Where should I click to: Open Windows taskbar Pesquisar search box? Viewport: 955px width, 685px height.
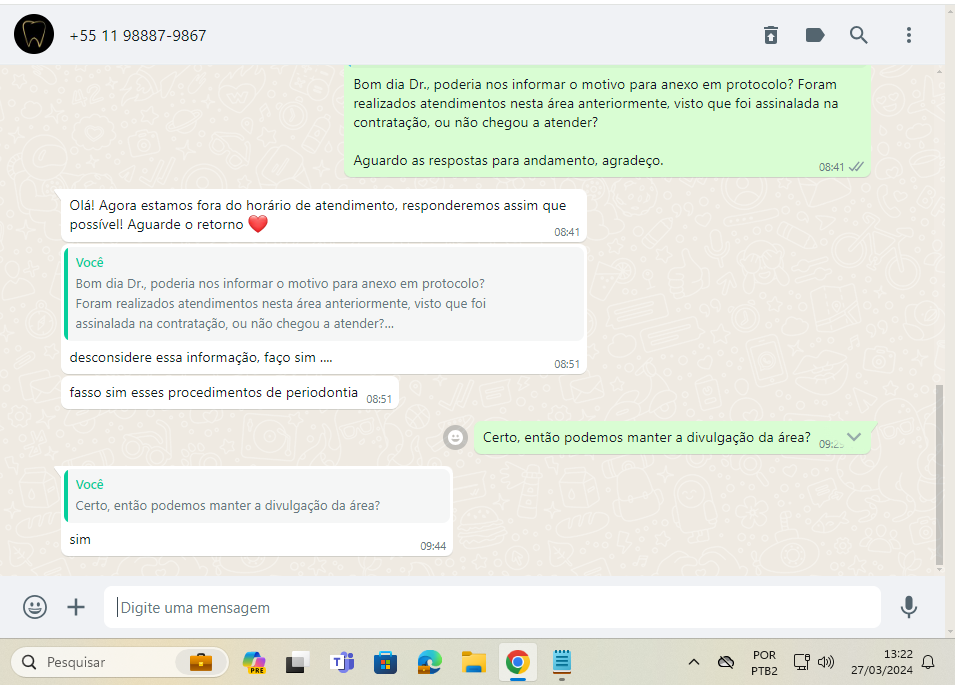119,662
